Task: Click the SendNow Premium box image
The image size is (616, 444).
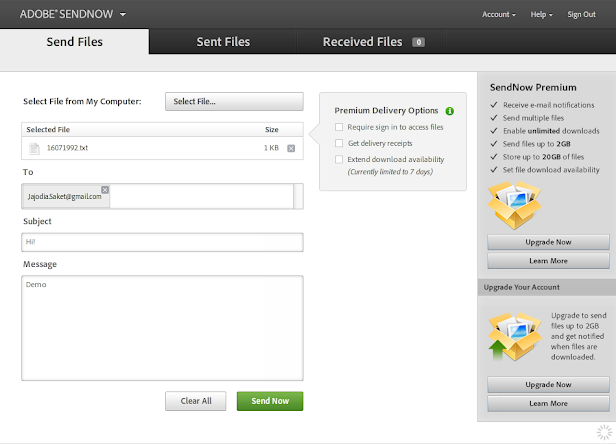Action: [x=514, y=205]
